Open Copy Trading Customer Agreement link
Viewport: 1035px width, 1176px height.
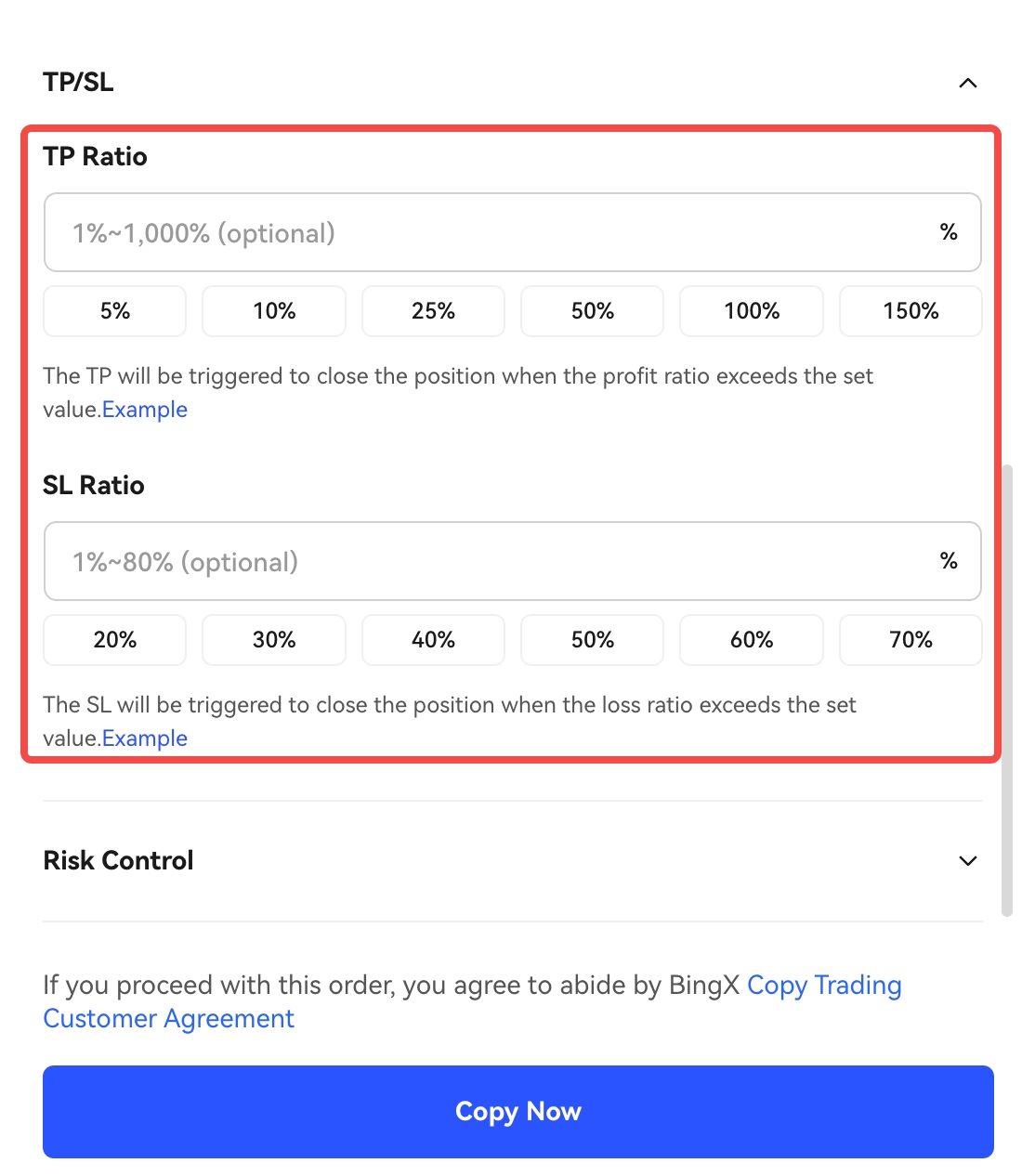tap(823, 986)
